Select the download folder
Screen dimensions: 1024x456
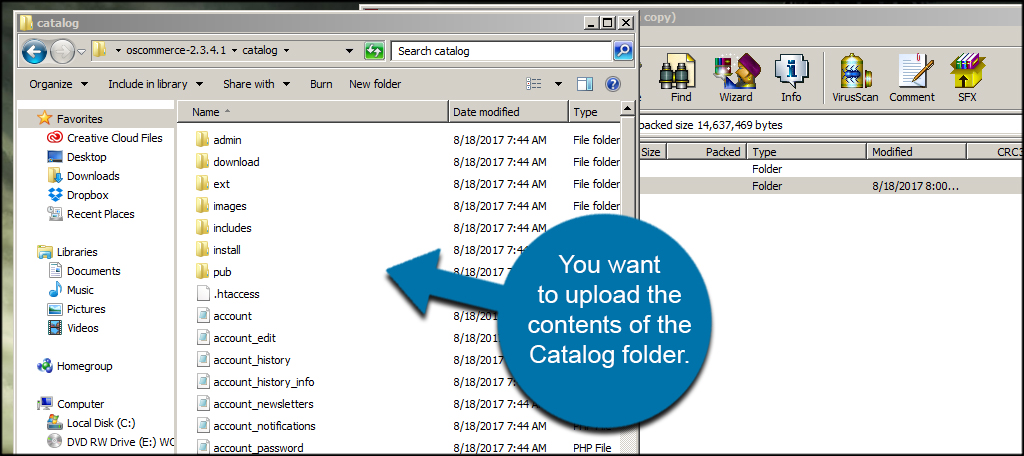pos(227,162)
